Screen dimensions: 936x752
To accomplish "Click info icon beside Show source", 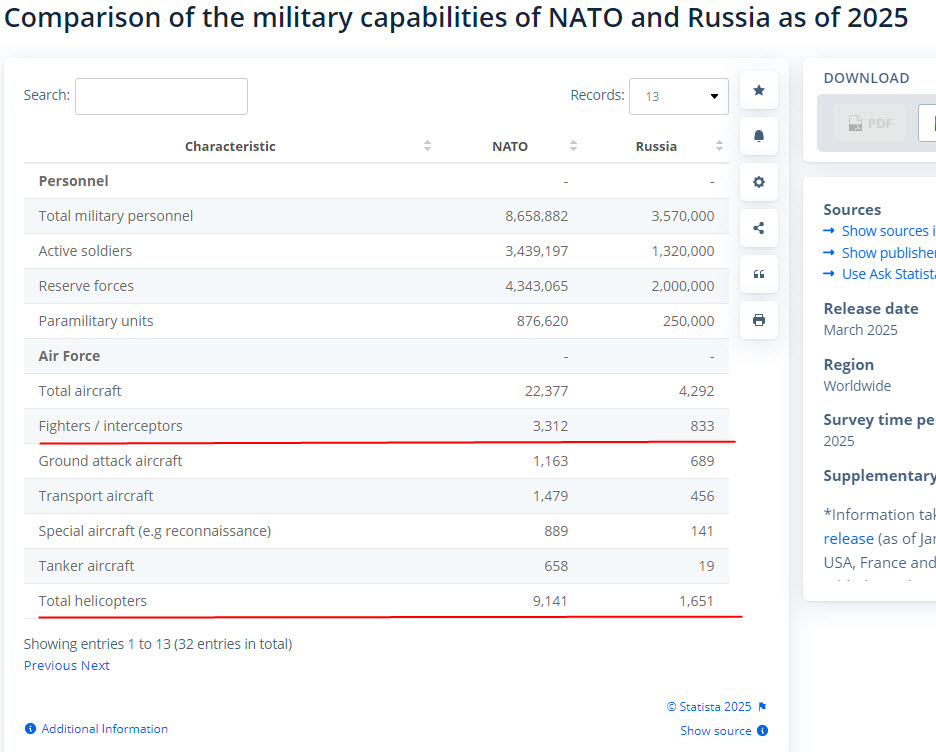I will 762,731.
